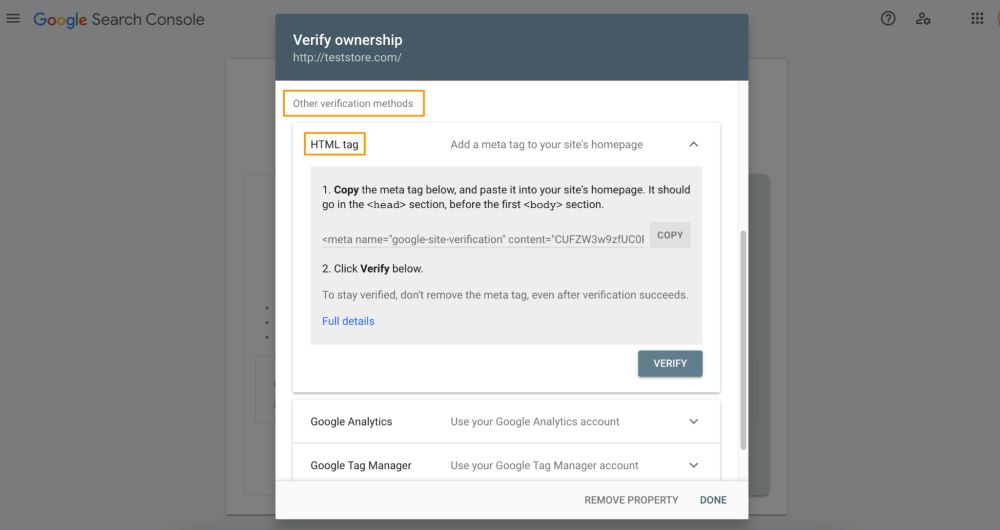Click the Other verification methods label

(353, 103)
